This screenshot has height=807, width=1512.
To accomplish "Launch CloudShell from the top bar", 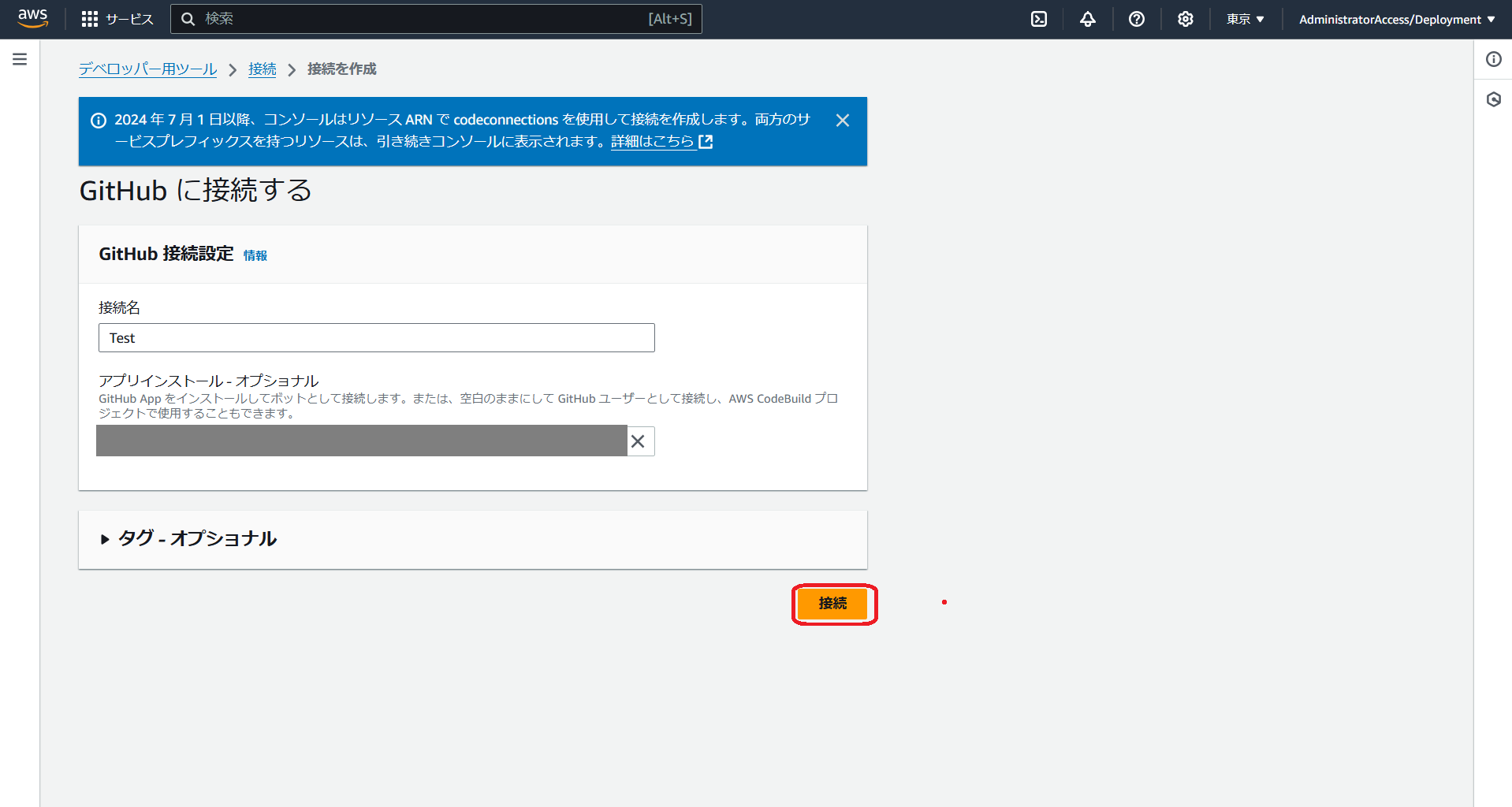I will pyautogui.click(x=1038, y=18).
